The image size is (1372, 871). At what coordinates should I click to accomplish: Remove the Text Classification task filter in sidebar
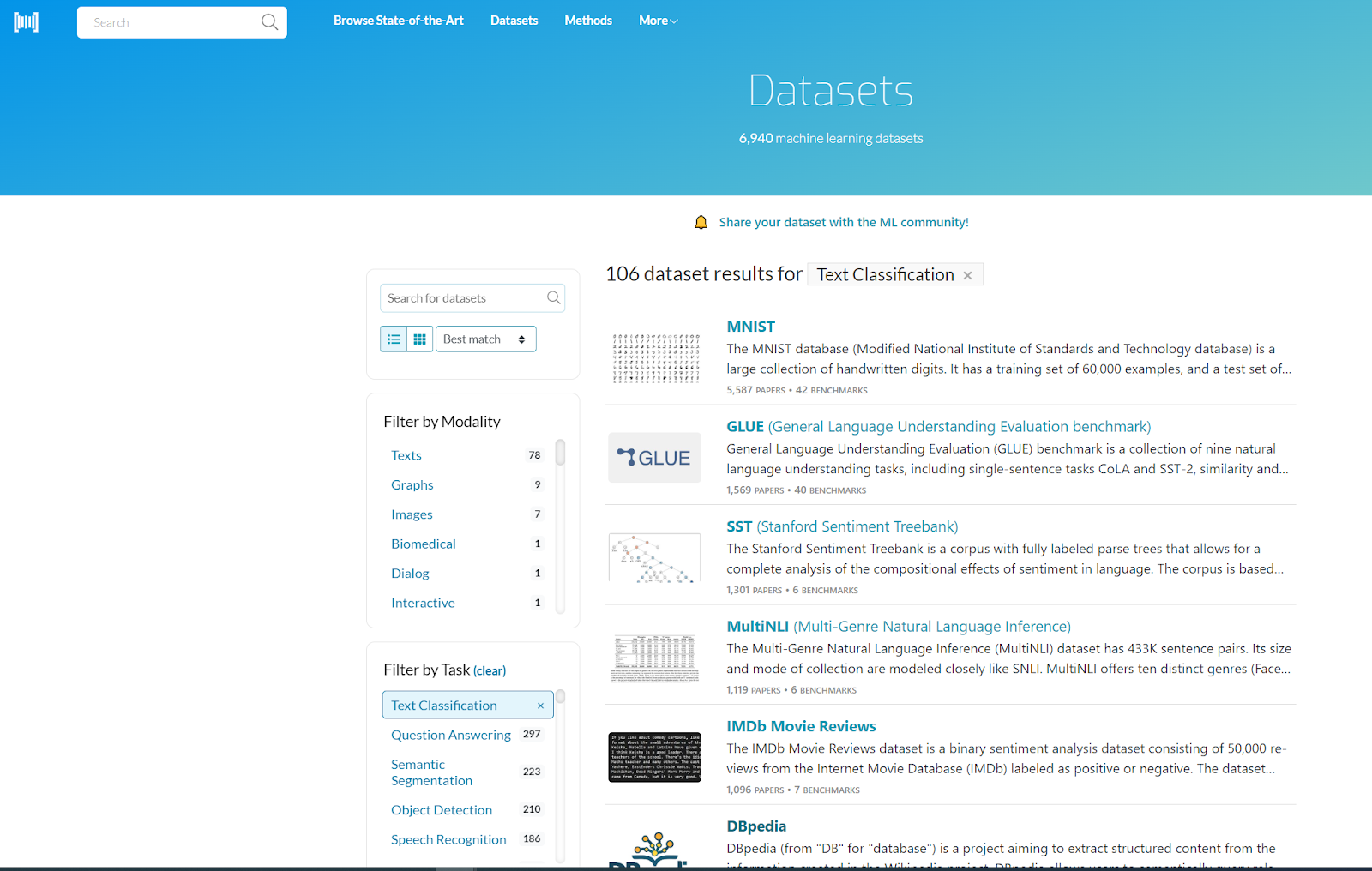pos(540,706)
